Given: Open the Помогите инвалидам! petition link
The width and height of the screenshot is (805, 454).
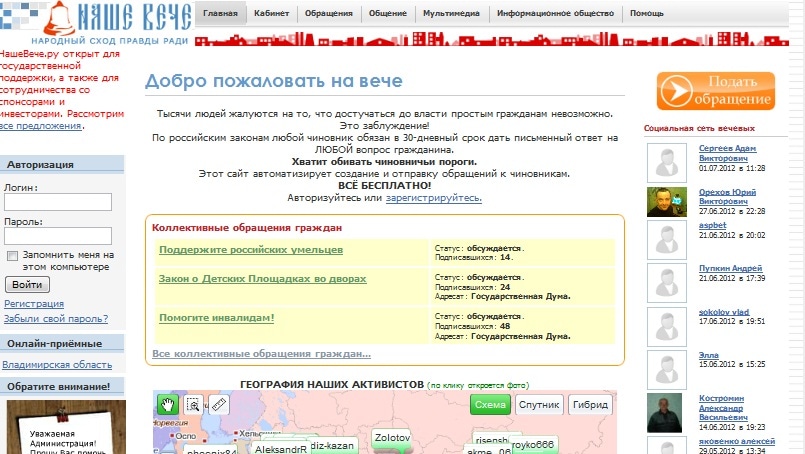Looking at the screenshot, I should pos(216,318).
